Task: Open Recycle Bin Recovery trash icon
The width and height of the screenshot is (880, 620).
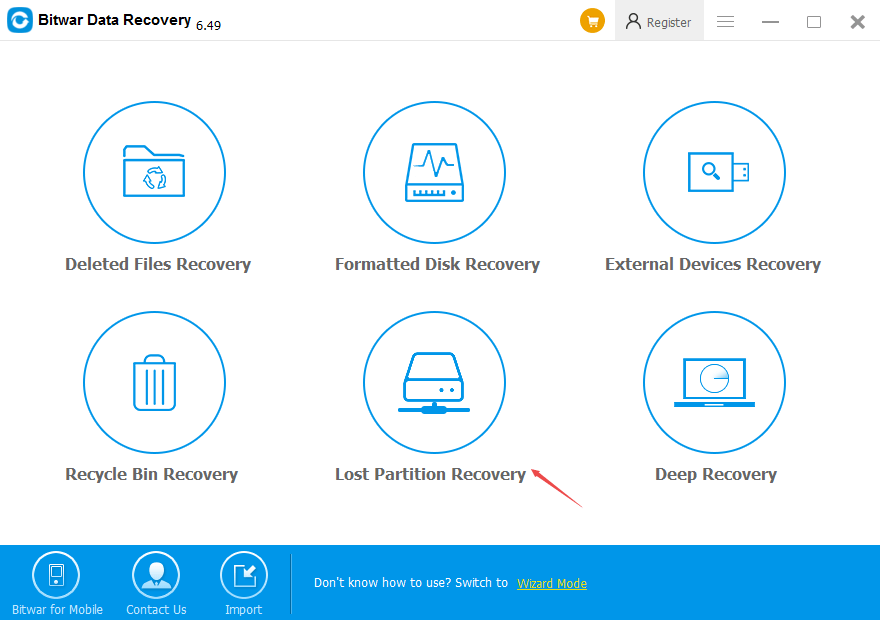Action: (154, 383)
